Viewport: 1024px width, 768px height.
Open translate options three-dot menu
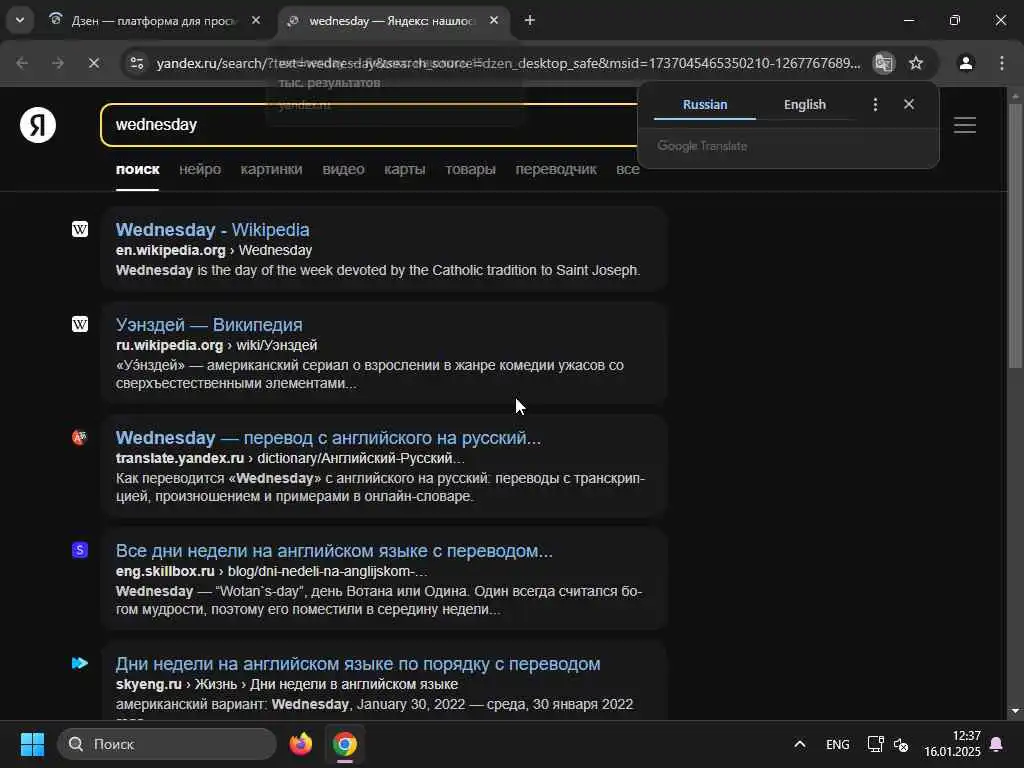875,104
